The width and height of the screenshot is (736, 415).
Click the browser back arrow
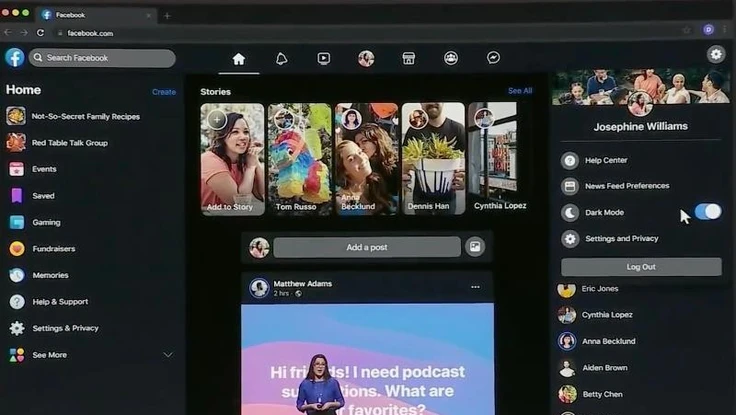[x=8, y=32]
